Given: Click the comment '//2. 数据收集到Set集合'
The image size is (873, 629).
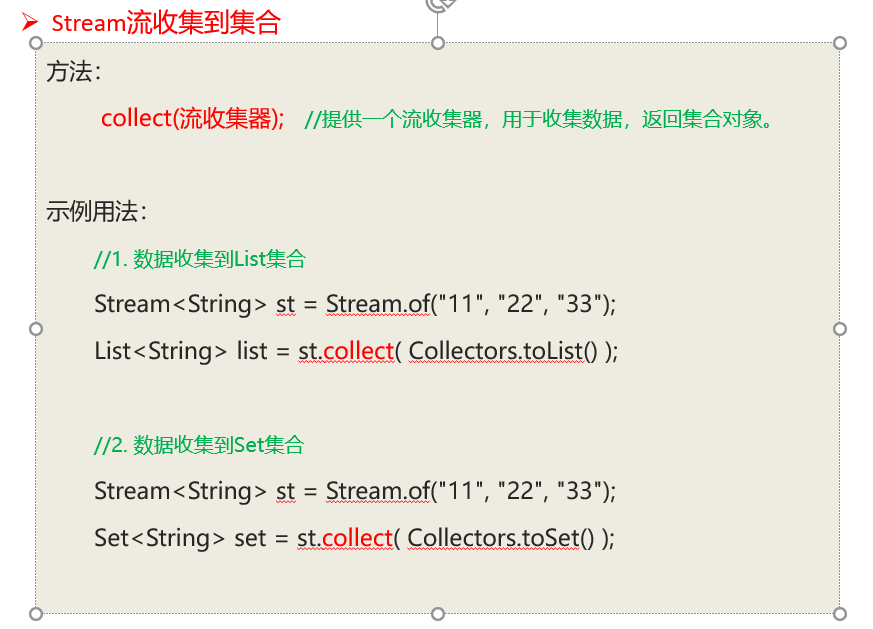Looking at the screenshot, I should tap(199, 445).
